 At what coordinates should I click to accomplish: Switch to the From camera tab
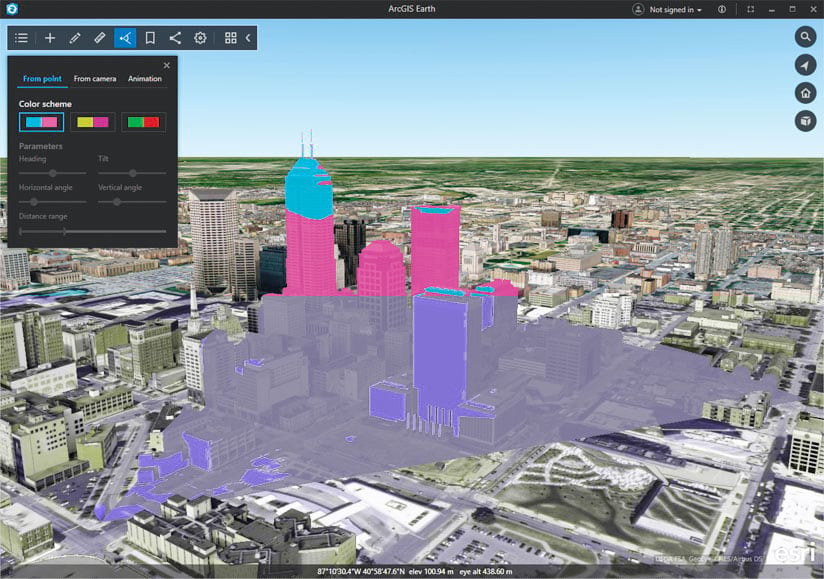pos(96,78)
